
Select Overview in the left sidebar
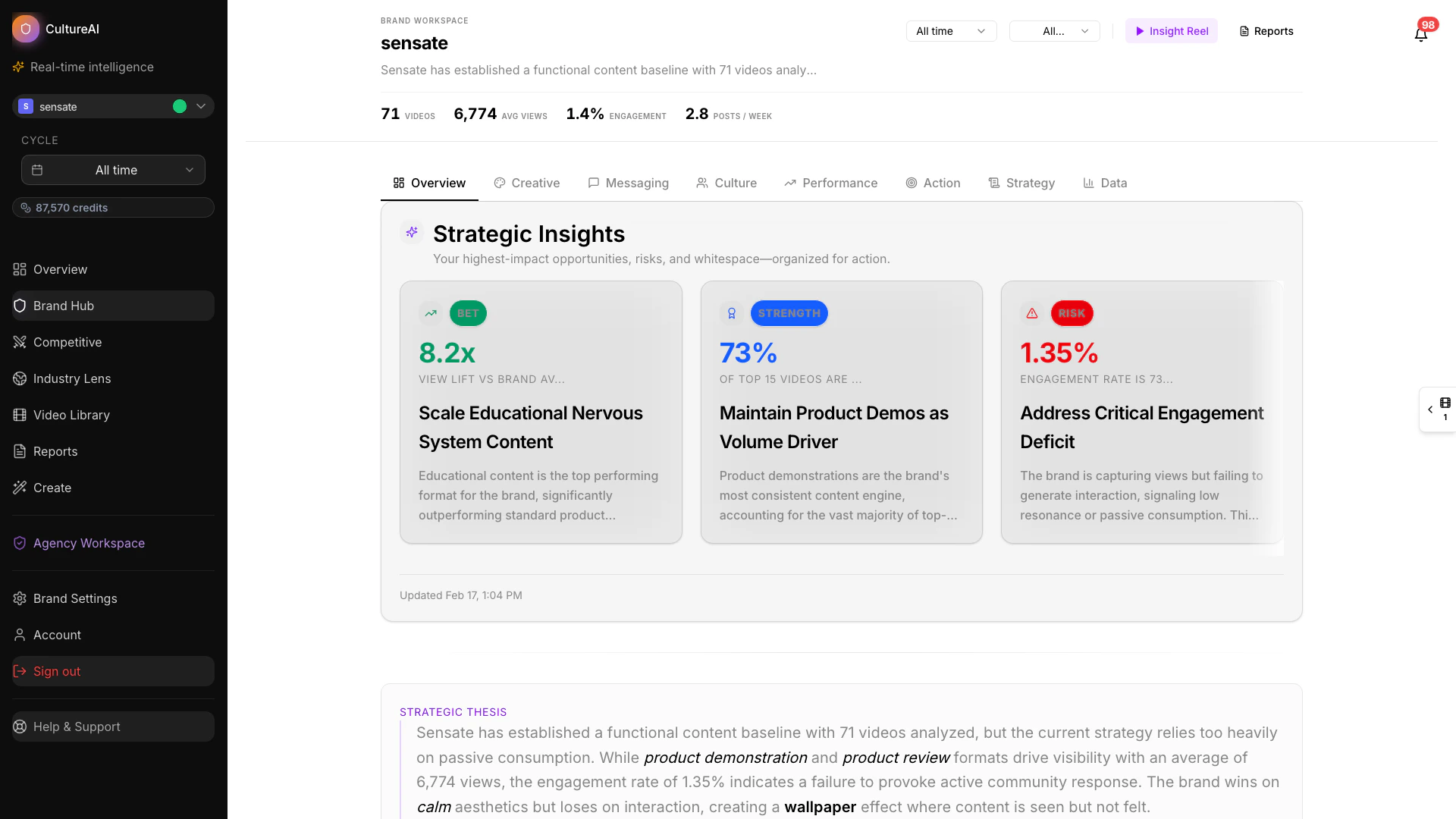coord(60,269)
